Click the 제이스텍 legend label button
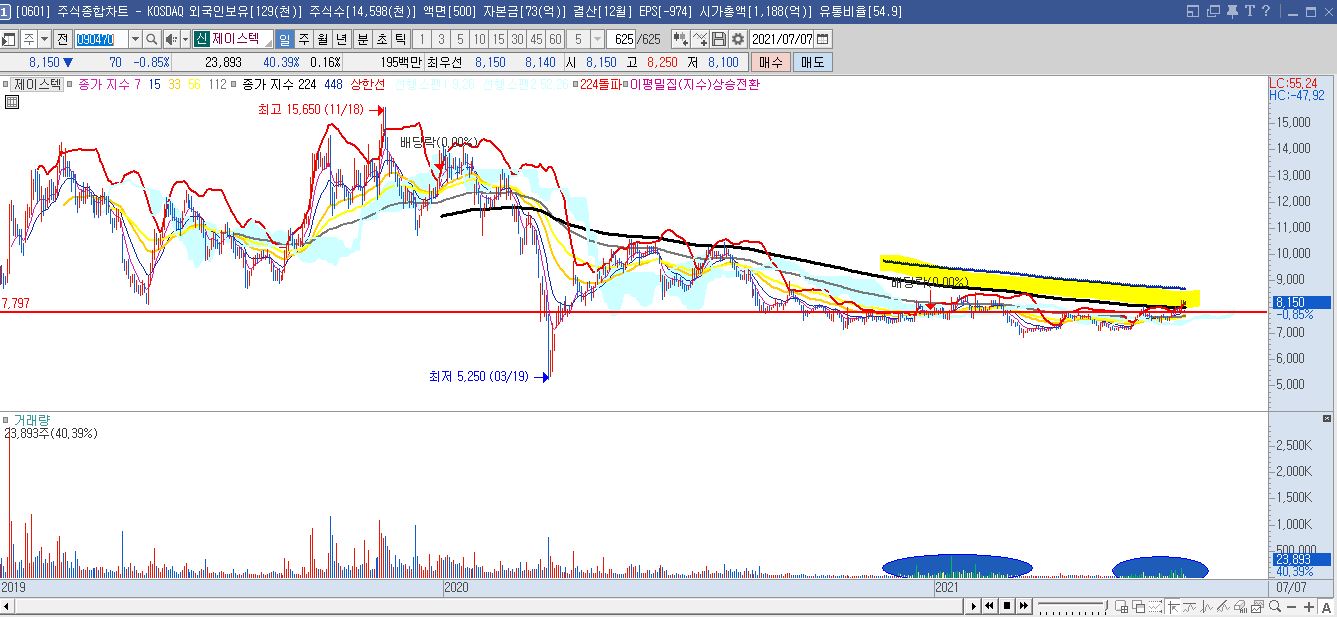 click(x=38, y=85)
